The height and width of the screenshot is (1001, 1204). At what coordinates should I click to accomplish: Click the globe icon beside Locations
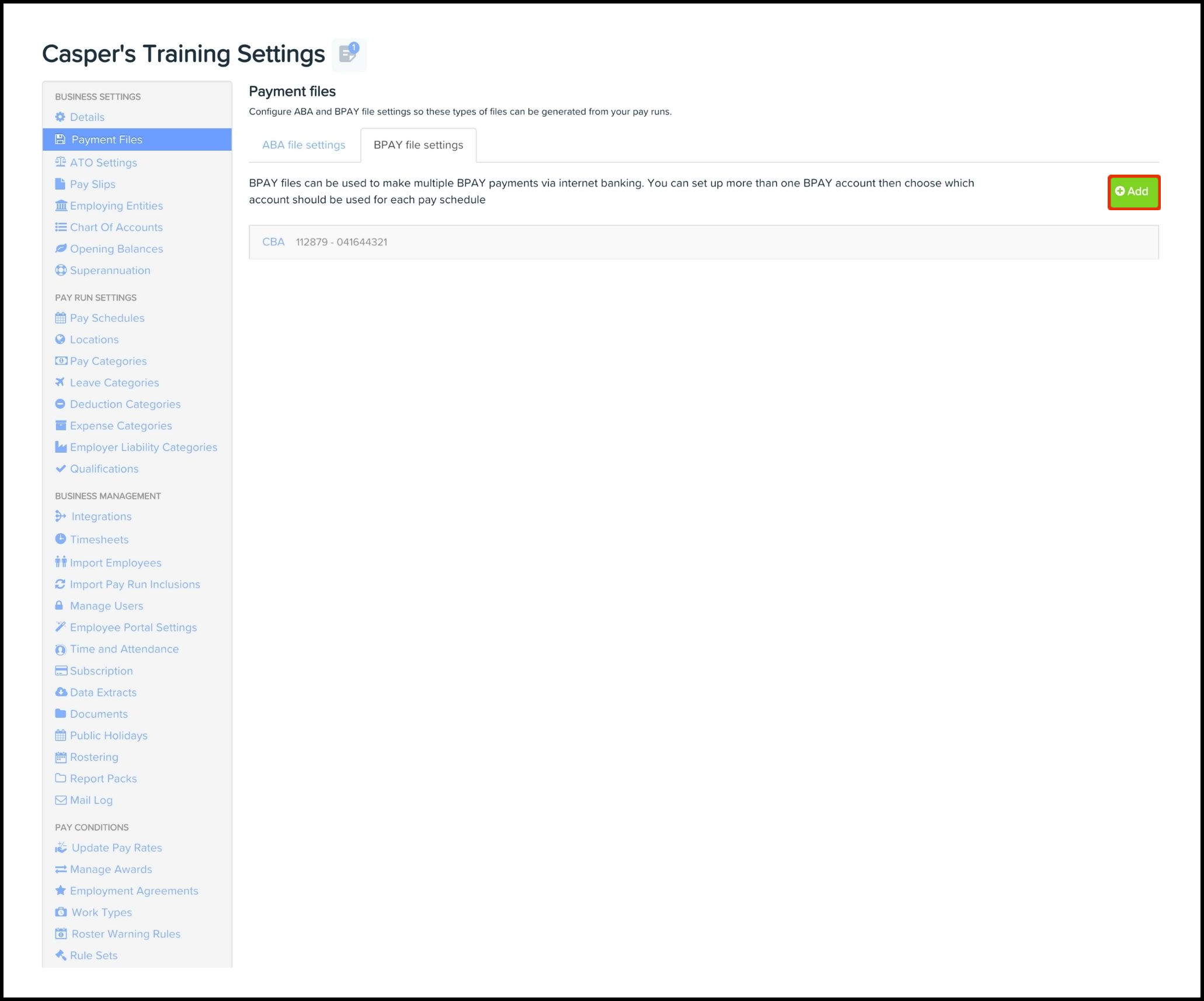(60, 339)
